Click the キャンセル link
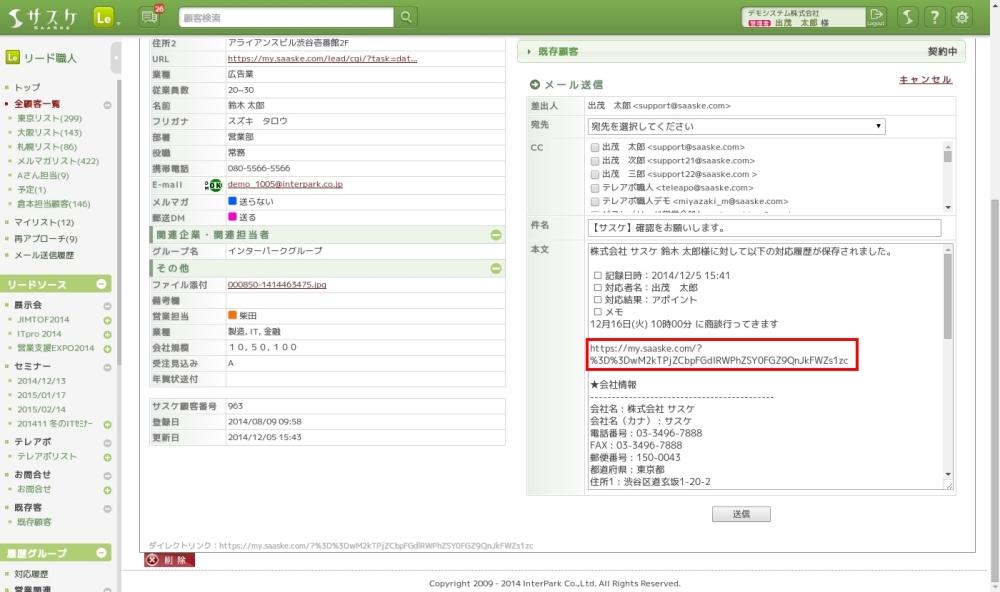Screen dimensions: 1000x592 point(925,80)
